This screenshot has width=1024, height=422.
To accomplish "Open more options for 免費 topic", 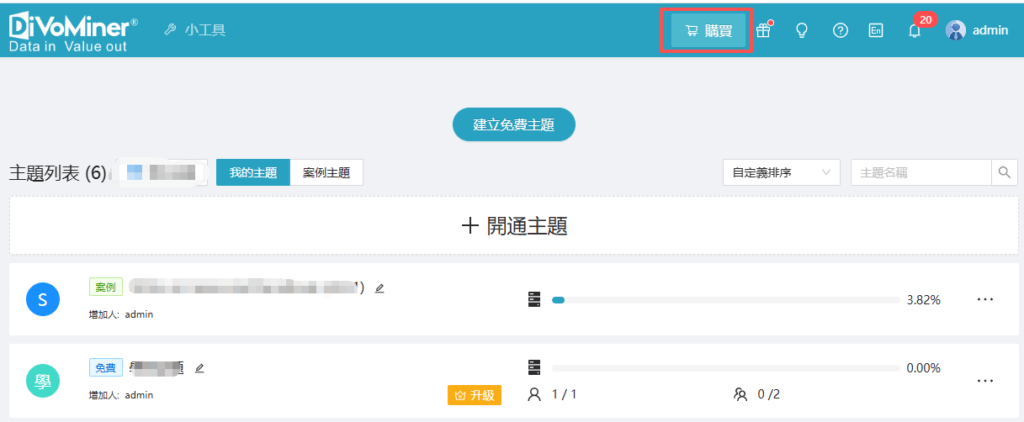I will click(x=985, y=381).
